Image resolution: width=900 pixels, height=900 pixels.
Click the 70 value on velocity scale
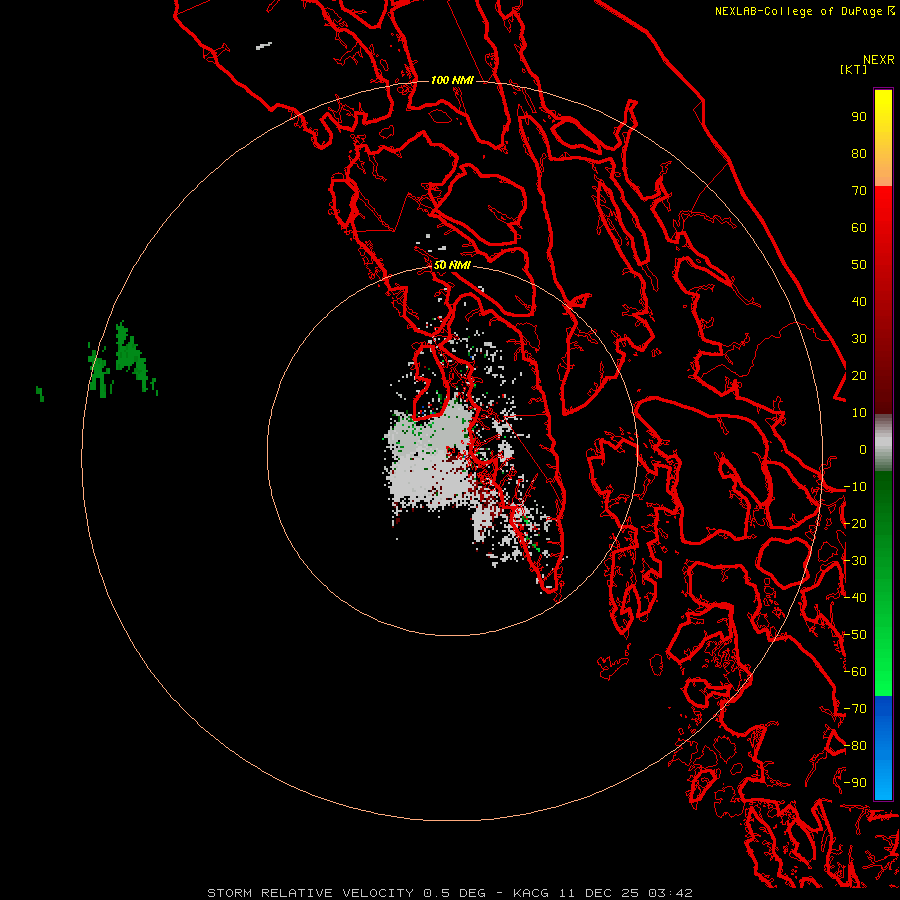(859, 191)
